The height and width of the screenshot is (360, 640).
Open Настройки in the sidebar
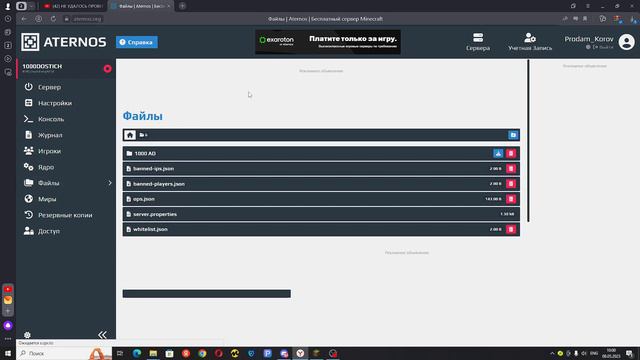click(55, 103)
